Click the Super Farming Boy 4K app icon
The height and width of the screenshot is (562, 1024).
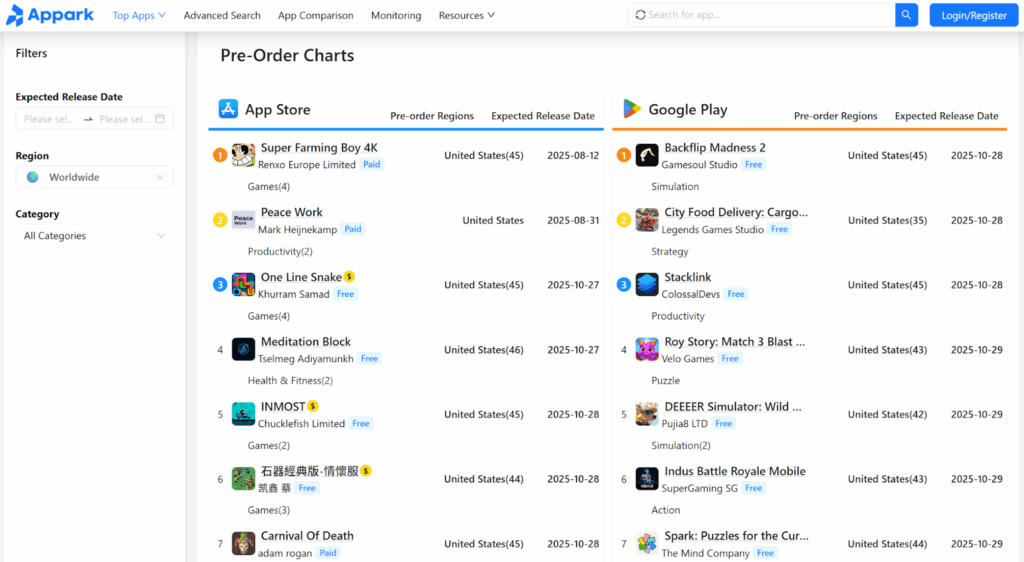(243, 155)
